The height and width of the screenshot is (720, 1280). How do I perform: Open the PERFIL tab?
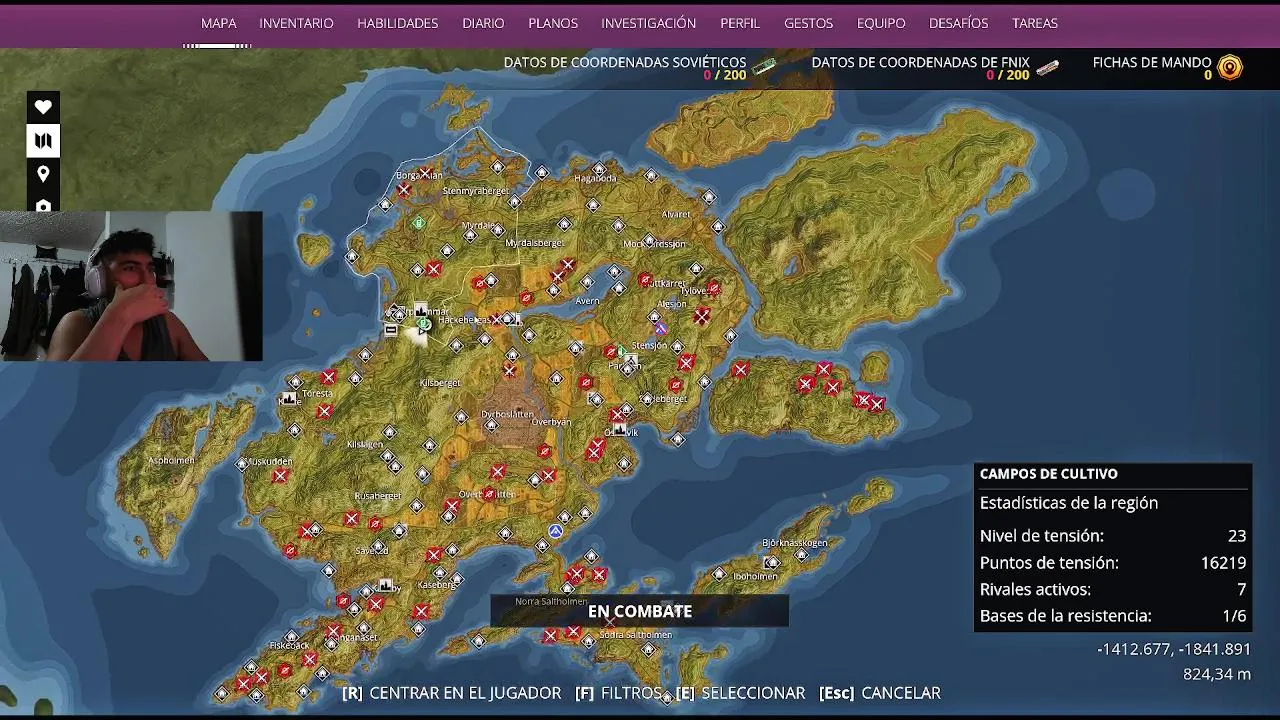pos(740,23)
